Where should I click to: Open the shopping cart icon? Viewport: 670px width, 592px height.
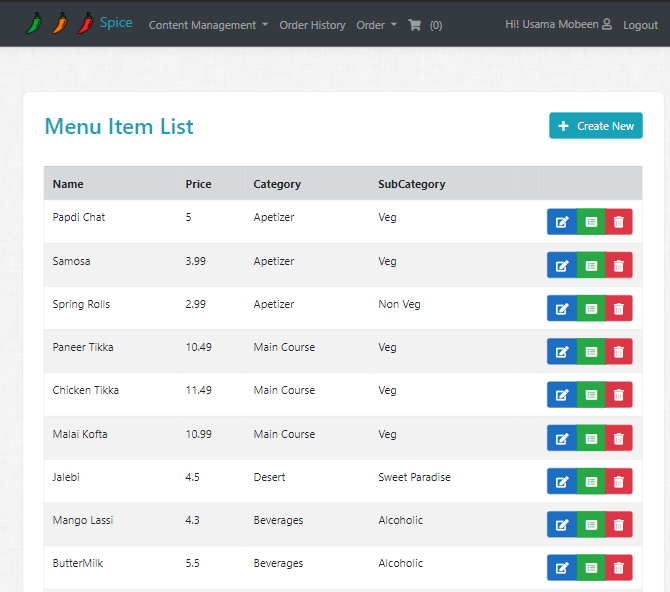[x=414, y=25]
